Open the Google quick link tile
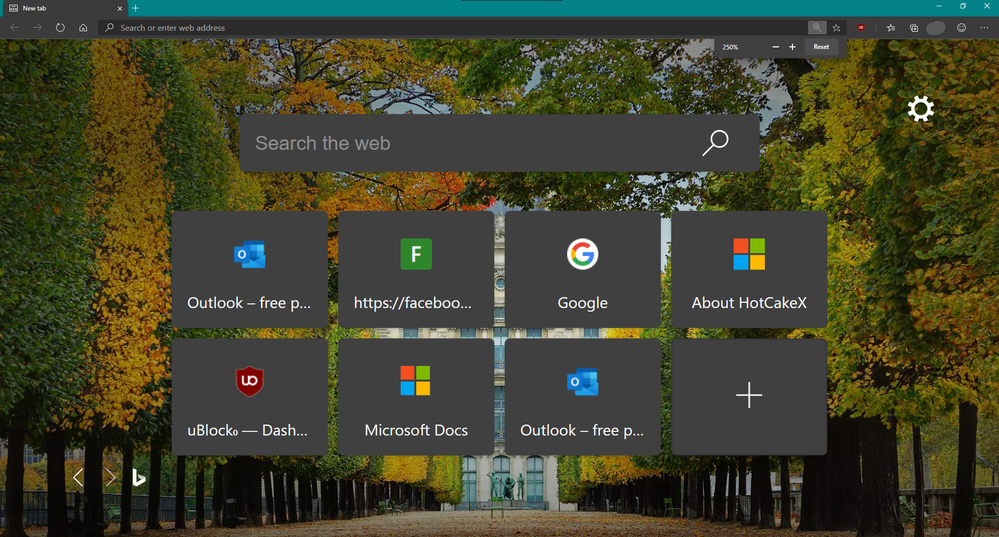Screen dimensions: 999x537 582,269
